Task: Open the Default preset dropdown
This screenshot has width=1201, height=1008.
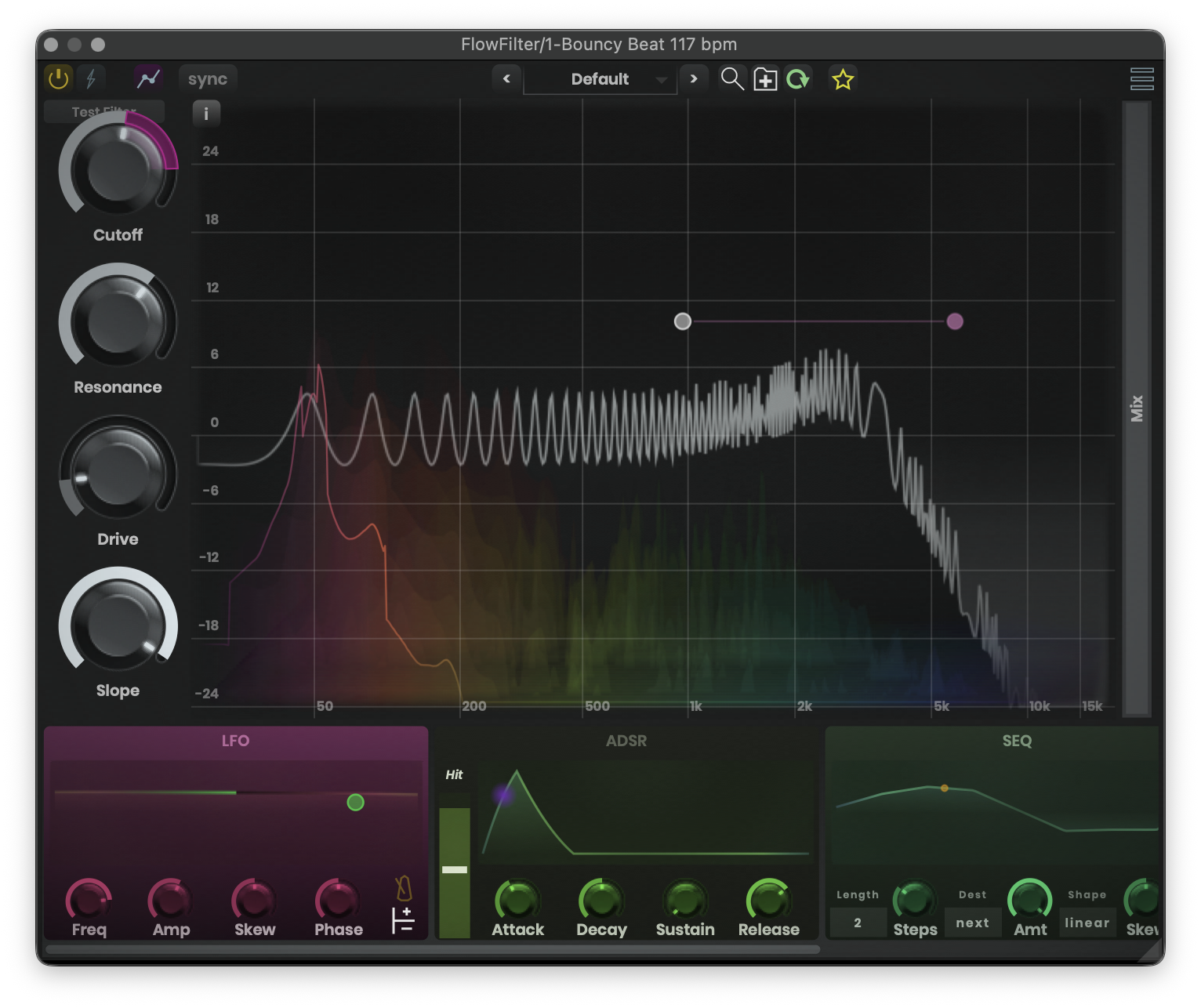Action: pyautogui.click(x=600, y=79)
